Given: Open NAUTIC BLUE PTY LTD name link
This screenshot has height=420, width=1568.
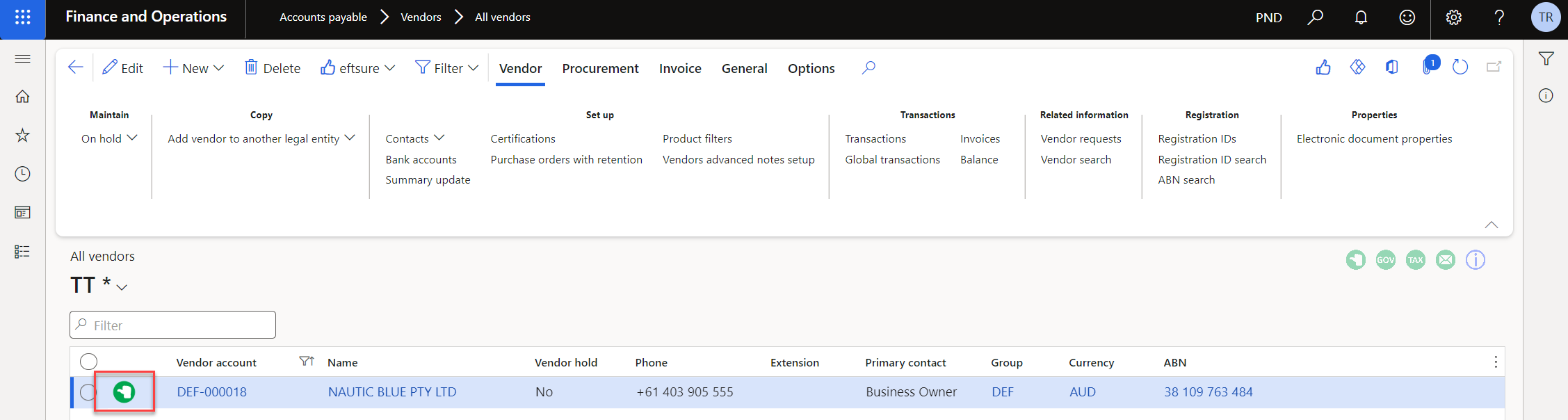Looking at the screenshot, I should pyautogui.click(x=392, y=392).
